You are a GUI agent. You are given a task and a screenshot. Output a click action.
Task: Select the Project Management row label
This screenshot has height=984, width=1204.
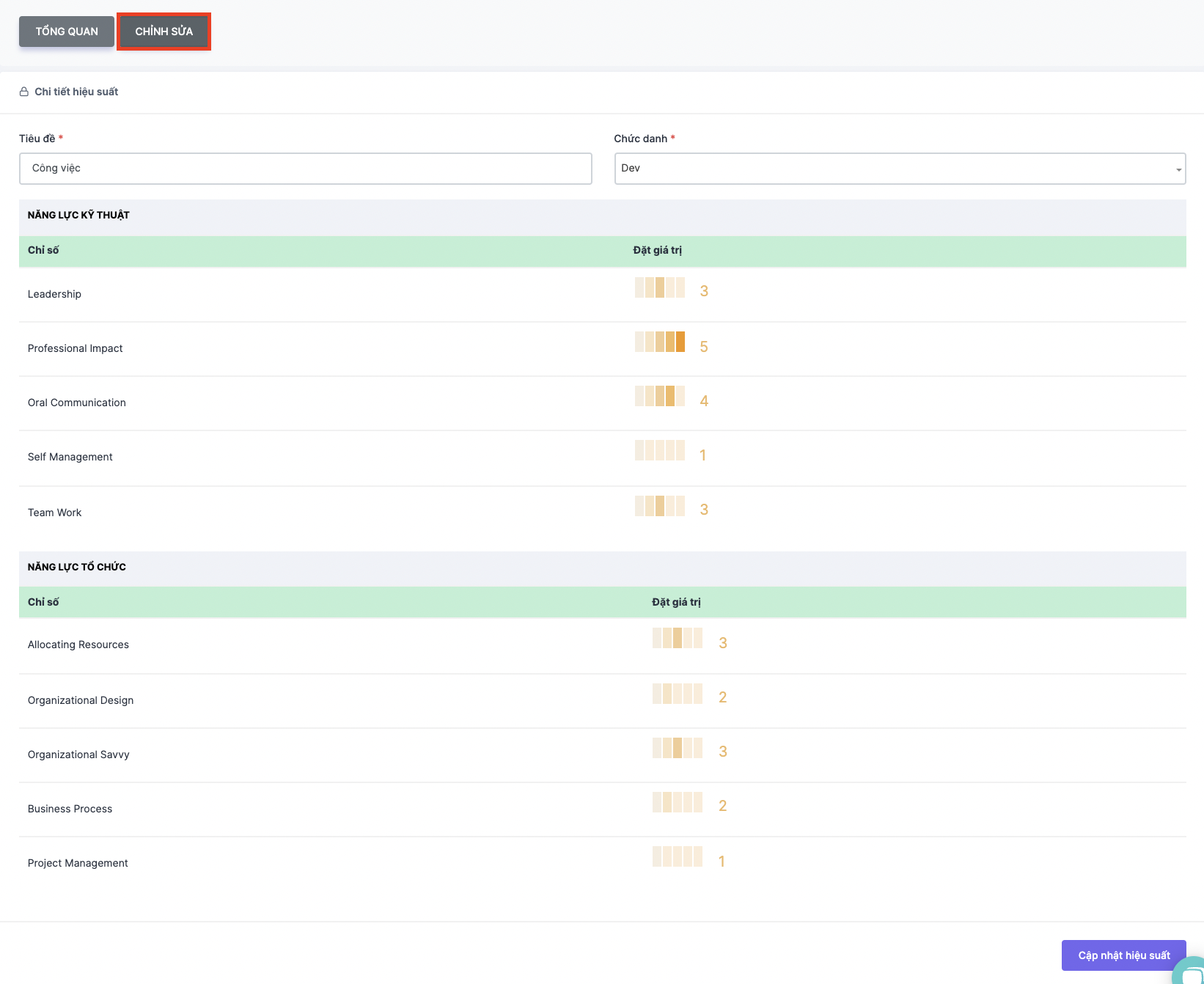[78, 863]
